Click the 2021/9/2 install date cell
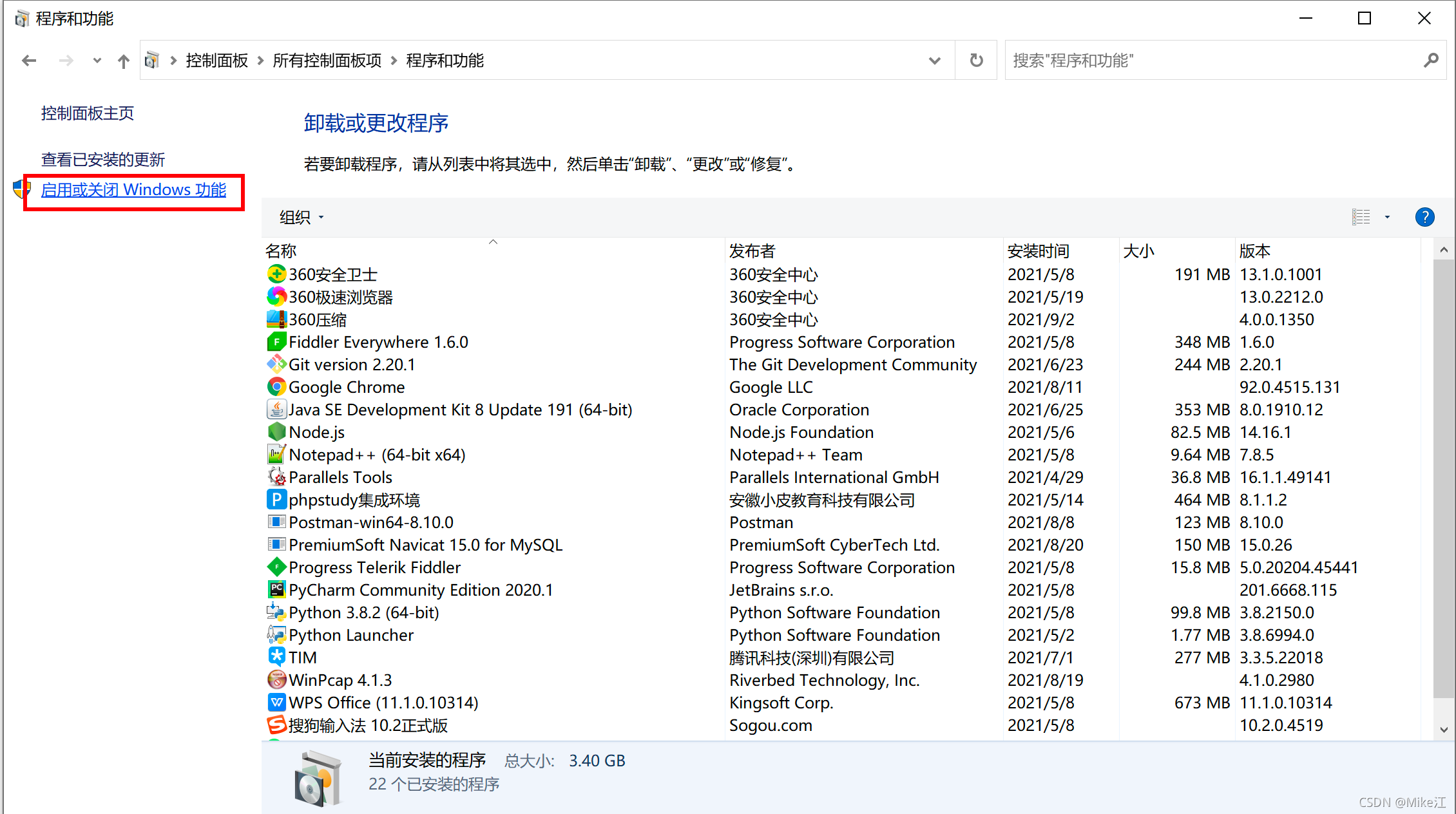 1040,319
